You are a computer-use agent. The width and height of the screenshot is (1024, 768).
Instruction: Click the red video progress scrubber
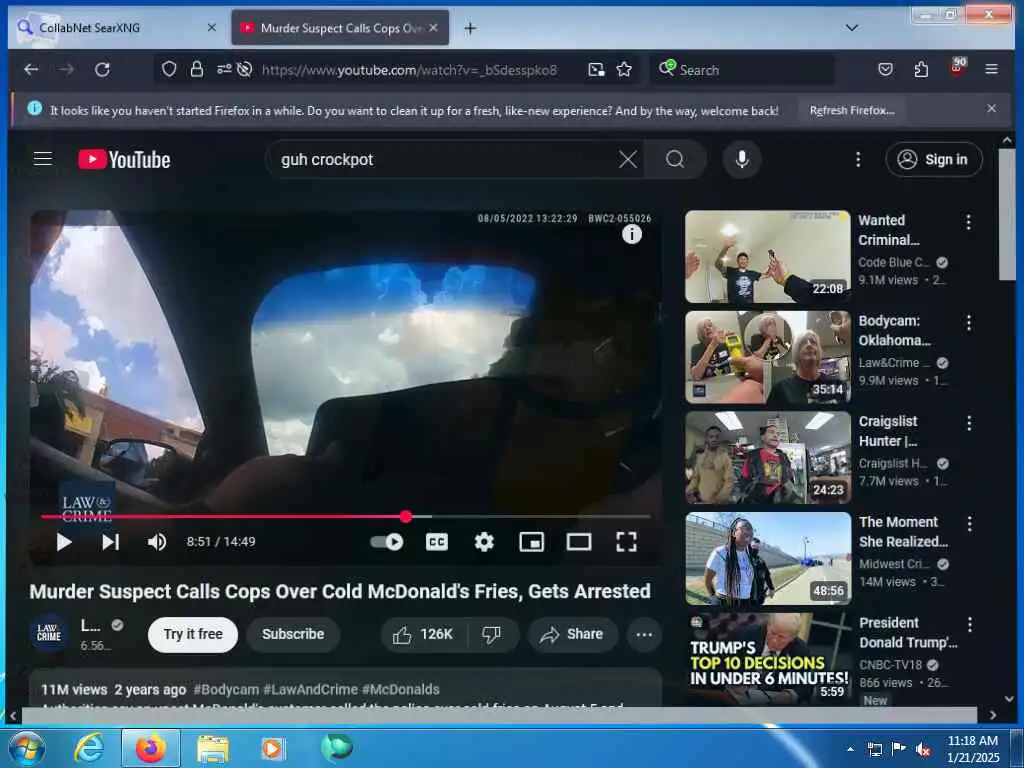(406, 517)
